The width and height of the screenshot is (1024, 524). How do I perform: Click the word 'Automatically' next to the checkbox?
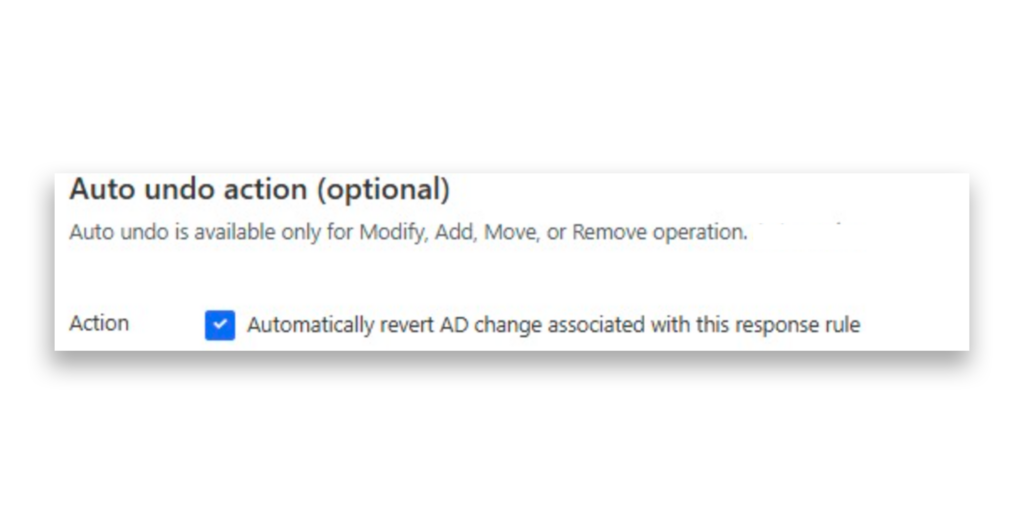(310, 325)
